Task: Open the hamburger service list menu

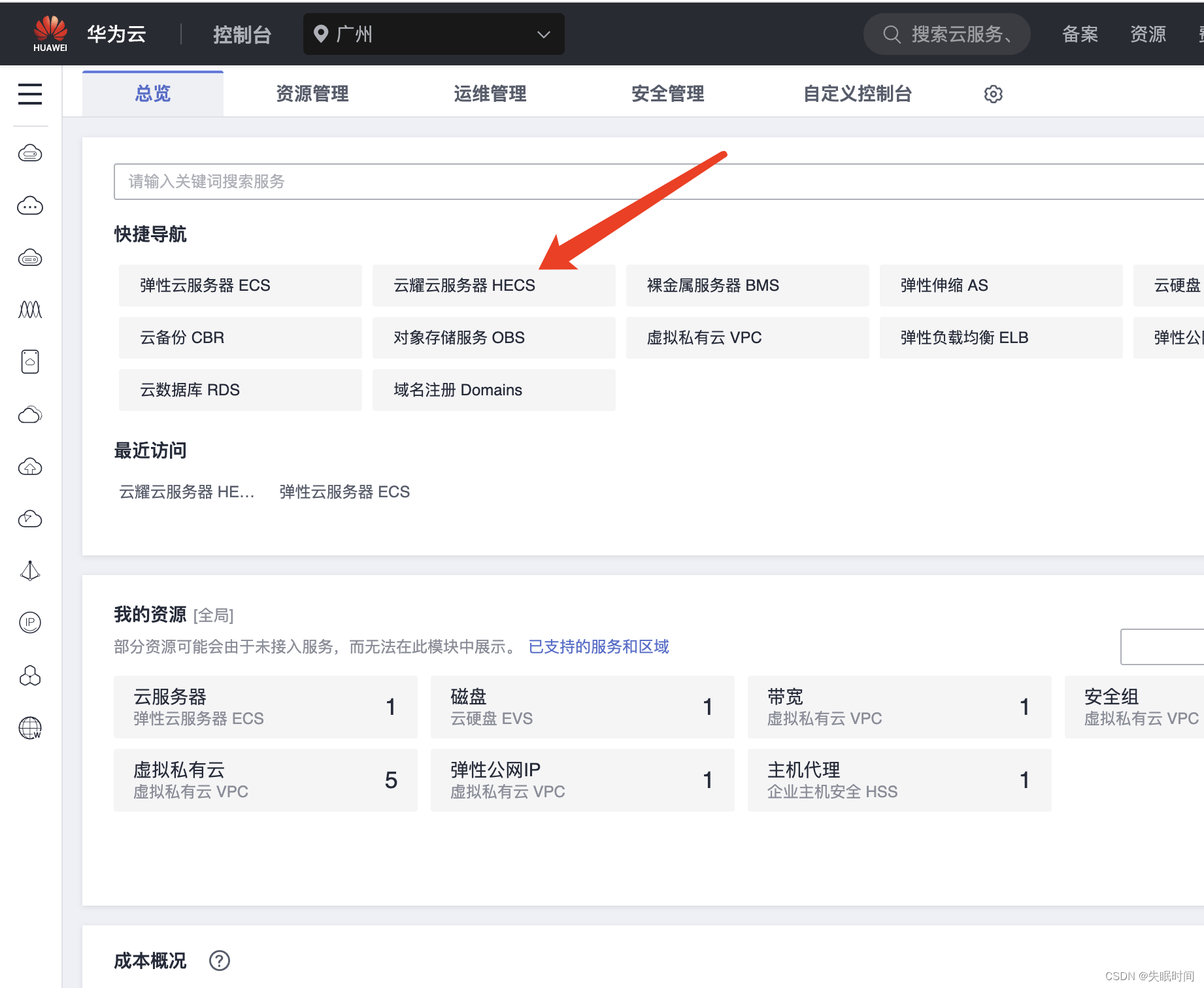Action: point(30,94)
